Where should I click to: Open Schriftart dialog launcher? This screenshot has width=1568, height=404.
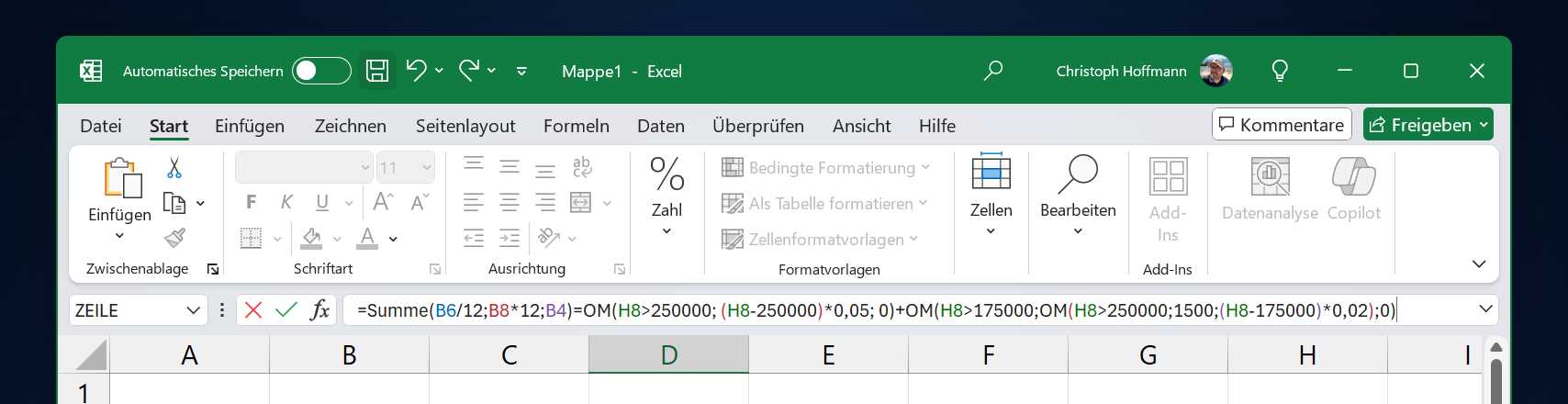(x=435, y=269)
